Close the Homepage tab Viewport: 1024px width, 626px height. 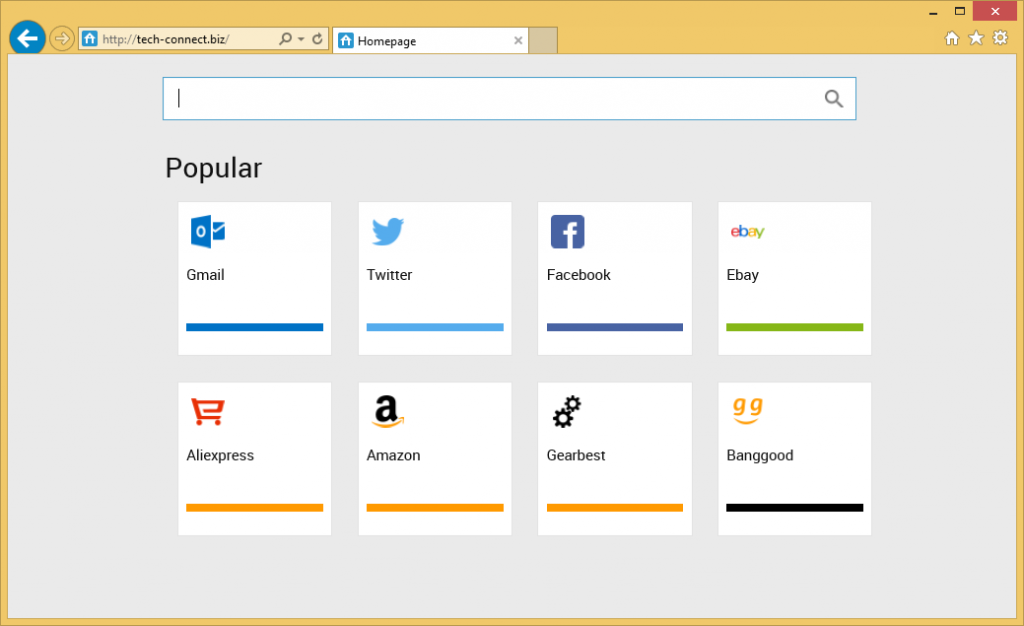[518, 41]
